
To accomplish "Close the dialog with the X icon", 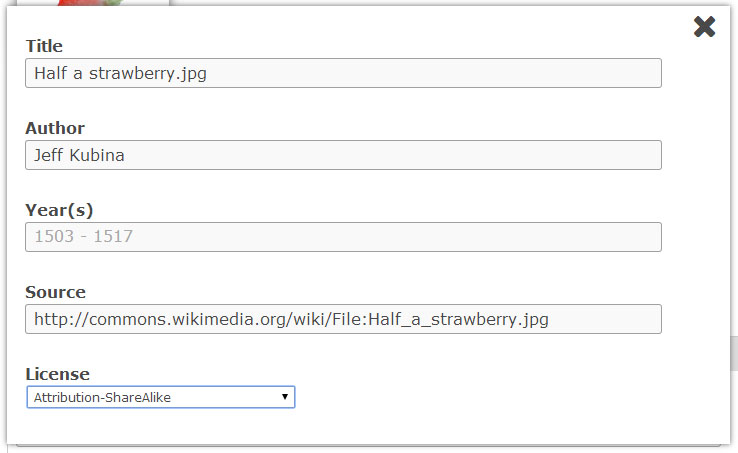I will 704,27.
